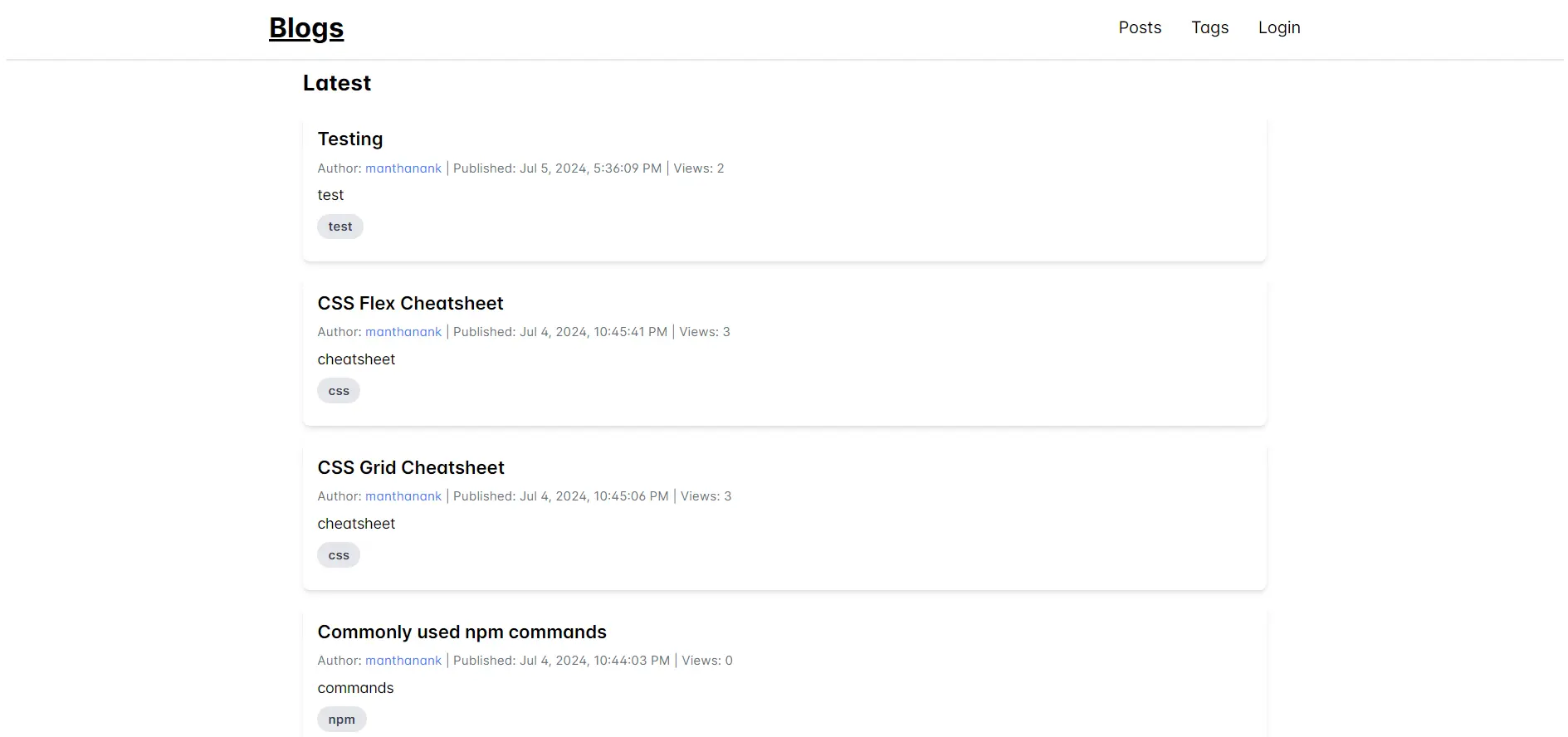Select the 'css' tag under CSS Grid Cheatsheet
The height and width of the screenshot is (737, 1568).
tap(338, 554)
